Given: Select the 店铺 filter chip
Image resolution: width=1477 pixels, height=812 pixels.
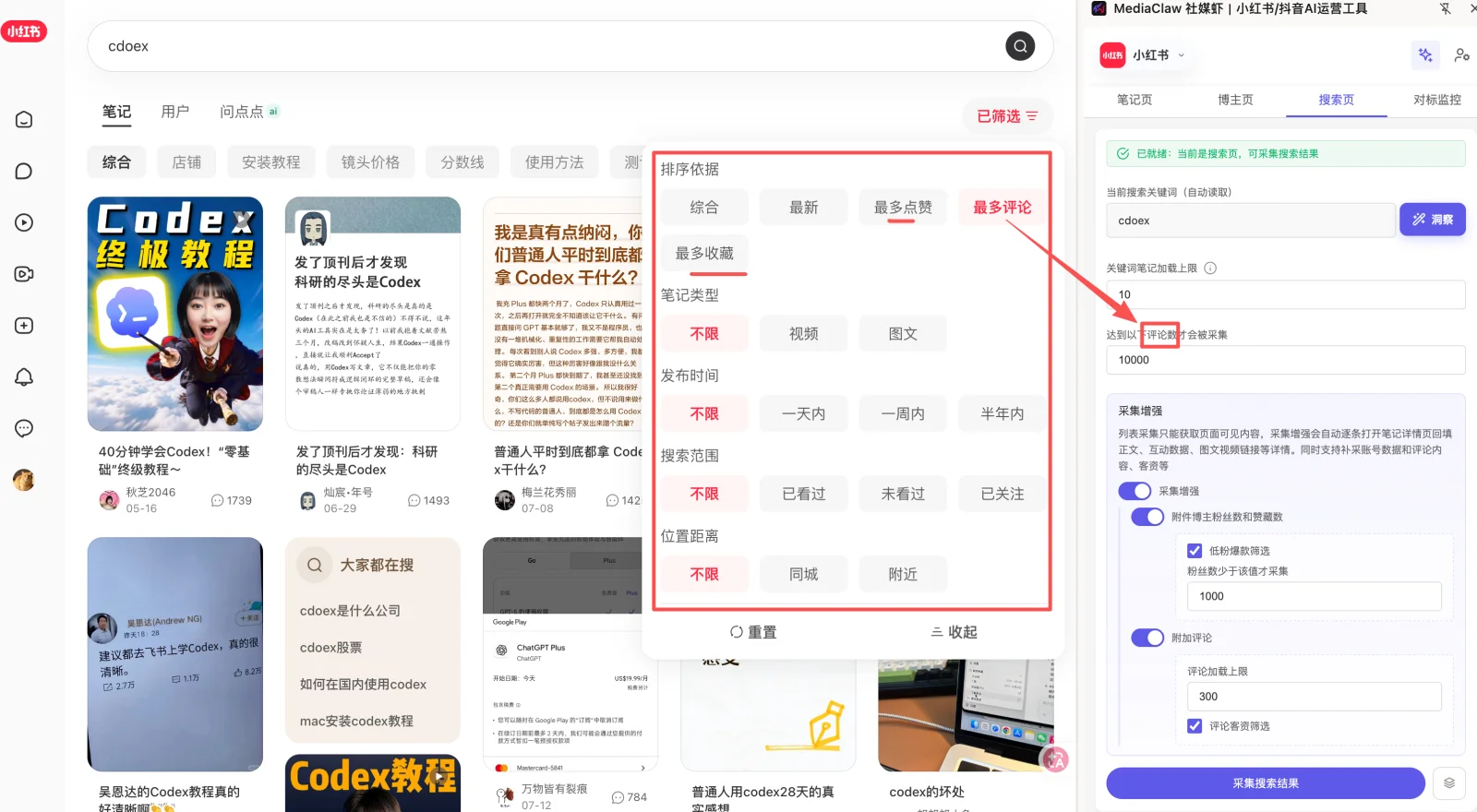Looking at the screenshot, I should click(x=186, y=162).
